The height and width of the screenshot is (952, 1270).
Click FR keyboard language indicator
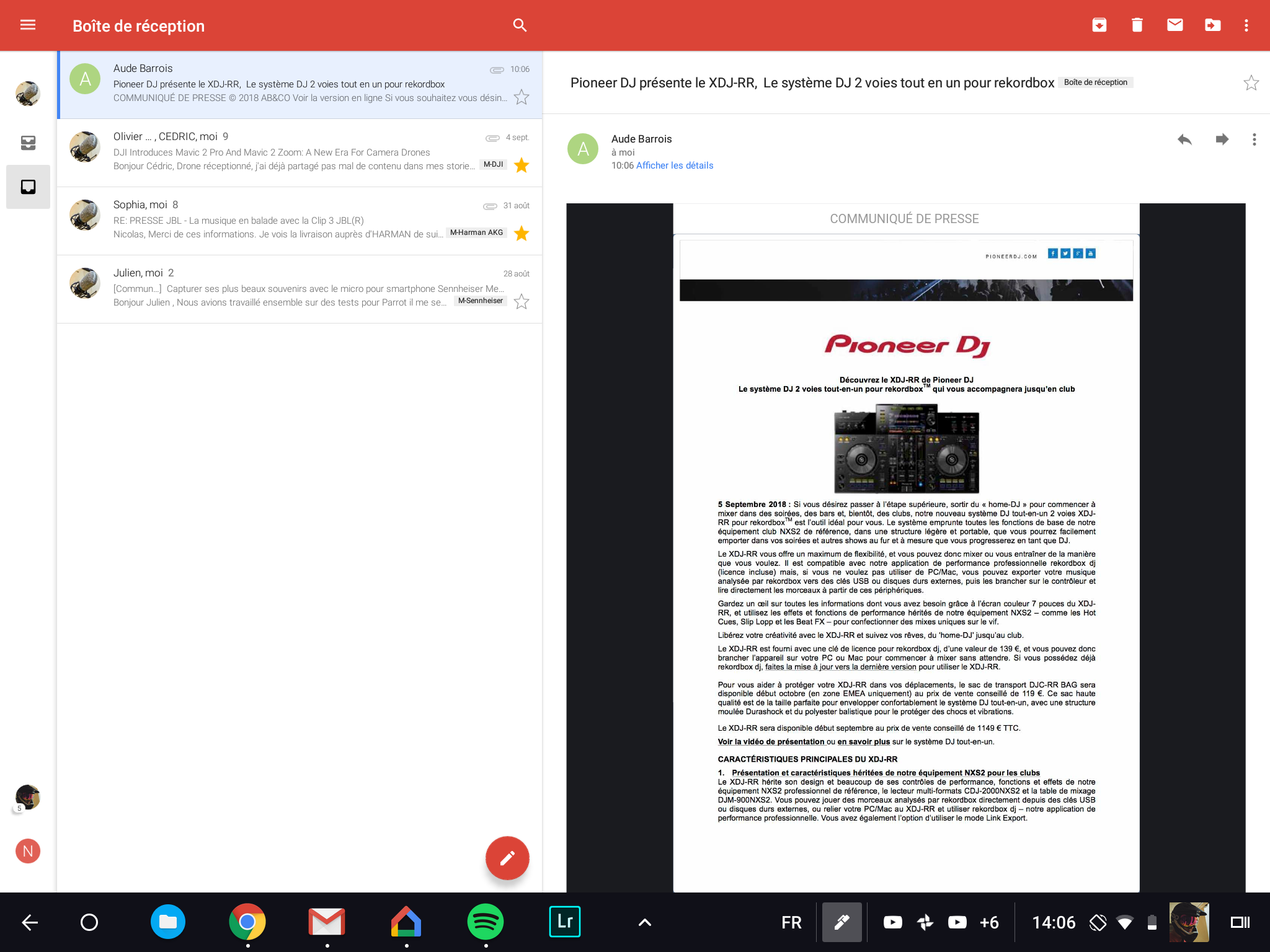[791, 922]
